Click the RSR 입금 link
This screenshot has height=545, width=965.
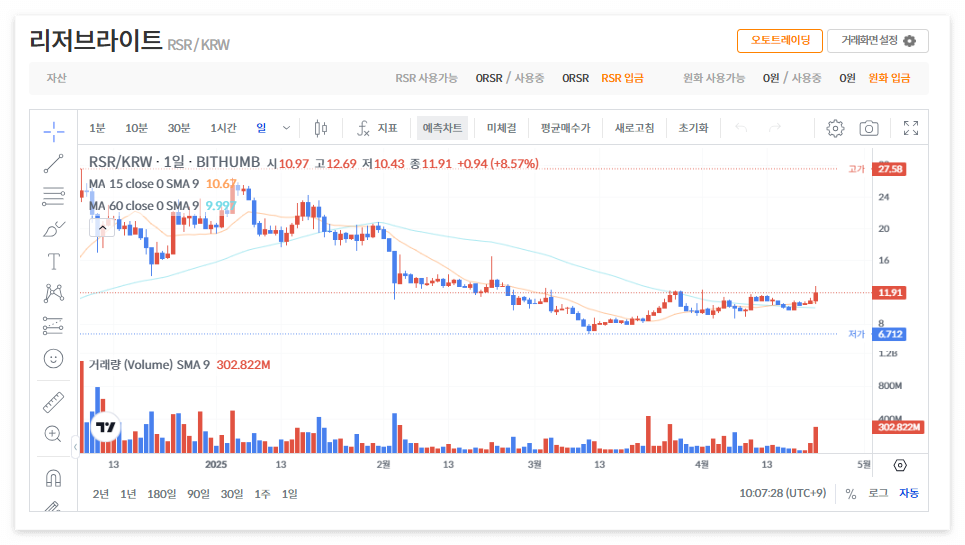click(x=622, y=78)
